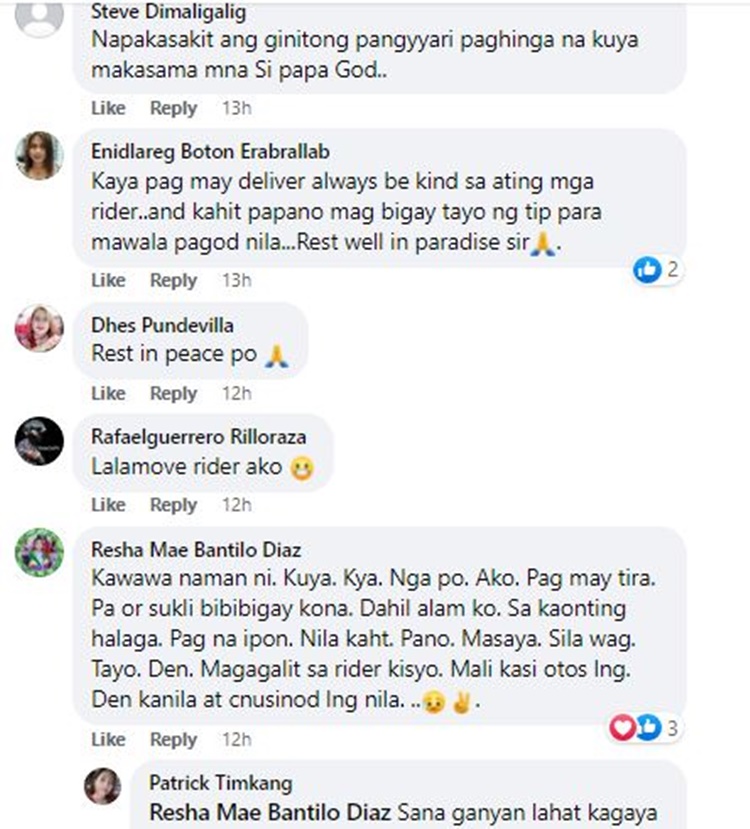Open Steve Dimaligalig's default avatar
This screenshot has height=829, width=750.
[39, 16]
